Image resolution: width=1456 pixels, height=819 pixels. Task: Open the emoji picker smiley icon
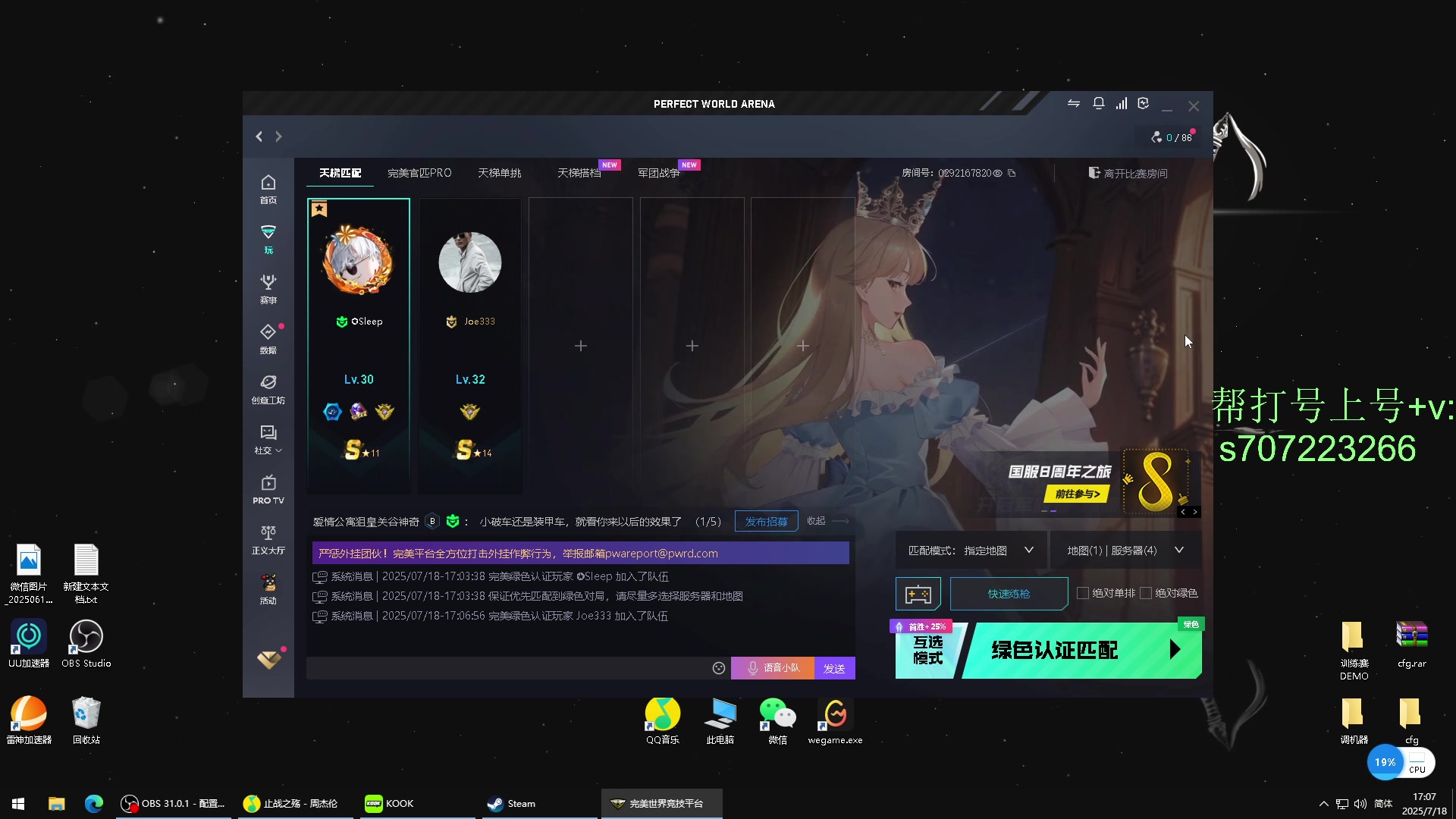[x=719, y=668]
